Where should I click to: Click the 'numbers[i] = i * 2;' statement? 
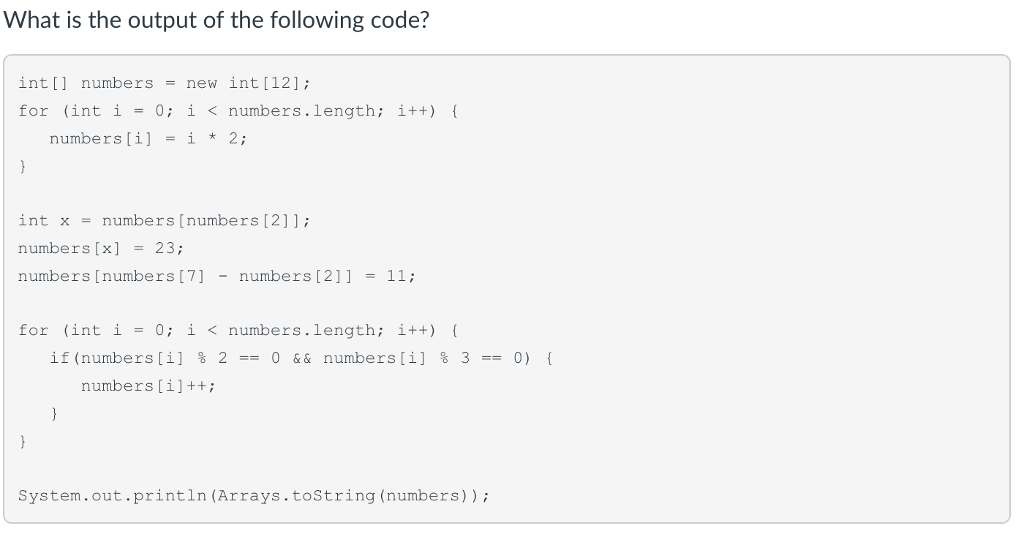[x=148, y=138]
